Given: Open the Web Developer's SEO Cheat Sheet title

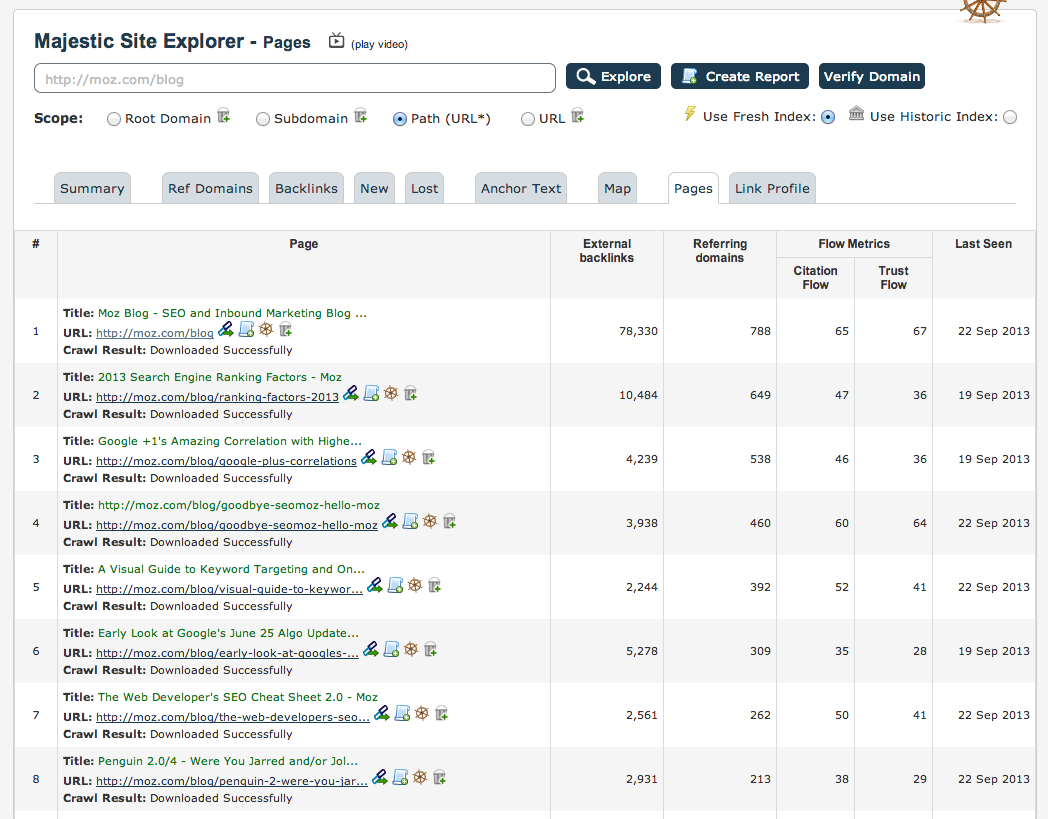Looking at the screenshot, I should [x=238, y=697].
